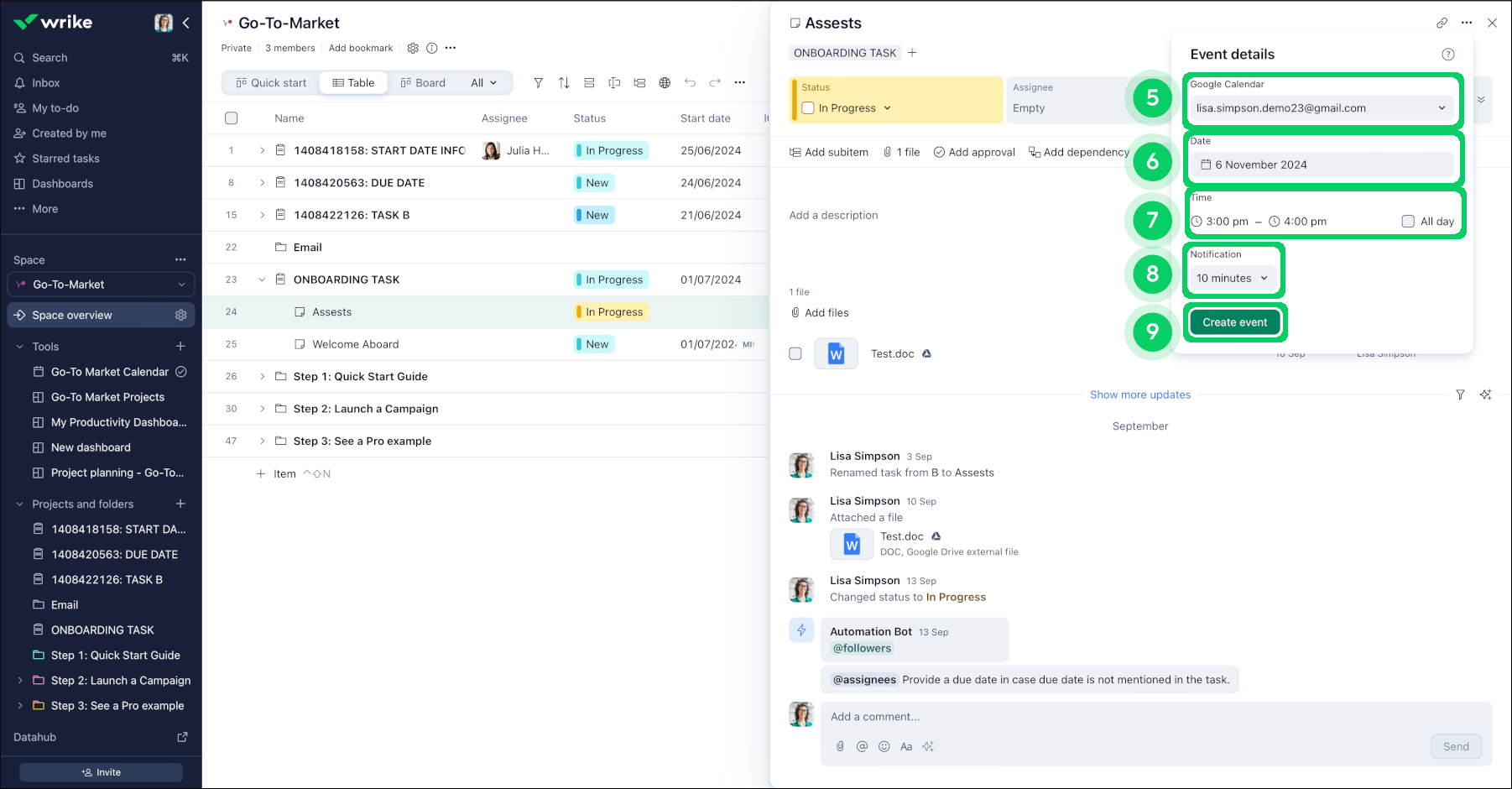Click the help icon in Event details
Viewport: 1512px width, 789px height.
tap(1447, 55)
